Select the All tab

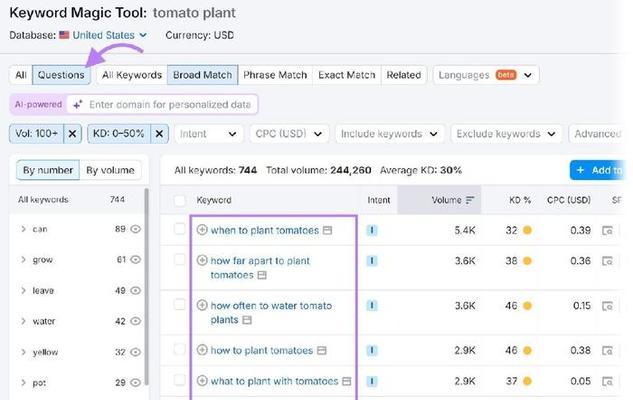click(x=21, y=75)
